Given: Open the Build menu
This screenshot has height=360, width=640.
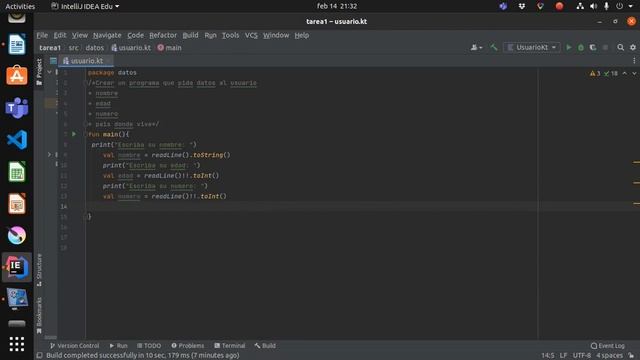Looking at the screenshot, I should [190, 35].
